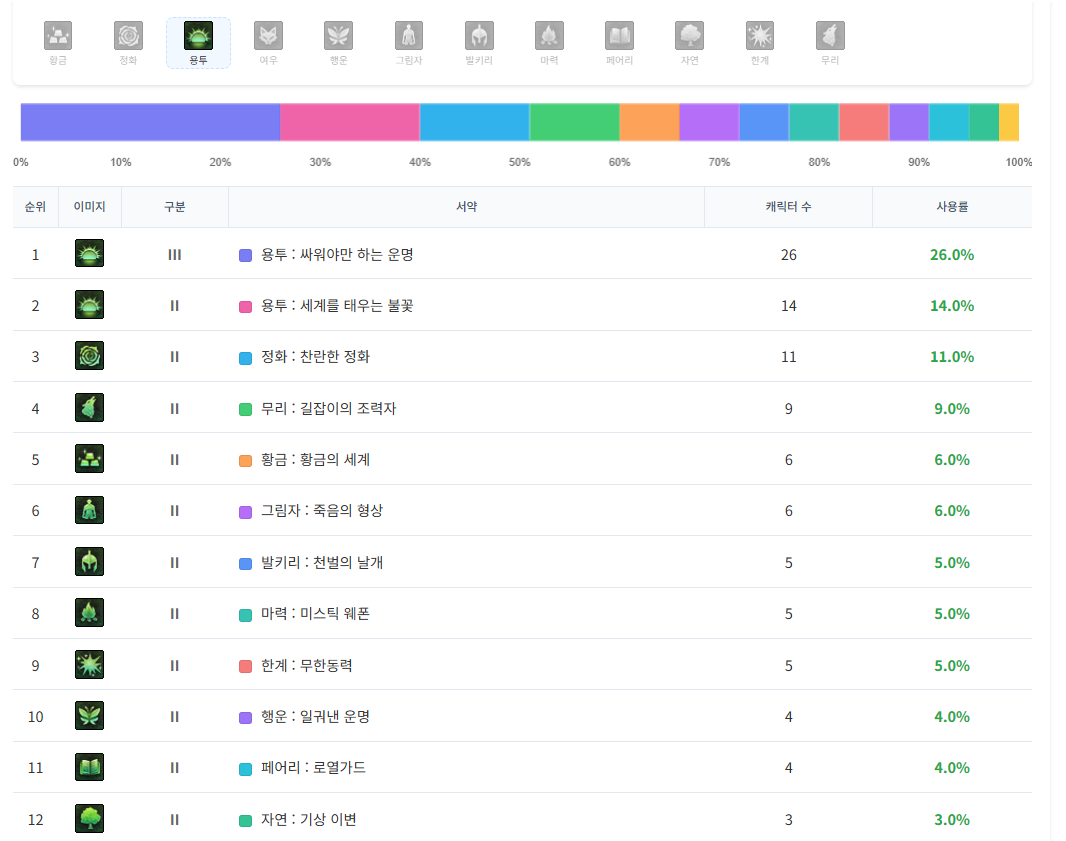This screenshot has height=841, width=1066.
Task: Select the 자연 tree filter icon
Action: click(x=689, y=37)
